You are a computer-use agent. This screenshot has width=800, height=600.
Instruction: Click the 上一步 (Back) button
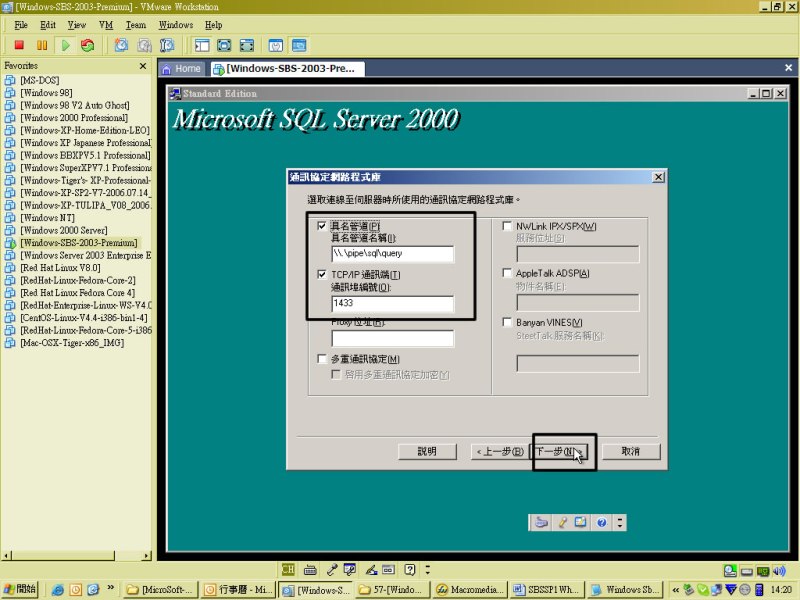point(500,452)
